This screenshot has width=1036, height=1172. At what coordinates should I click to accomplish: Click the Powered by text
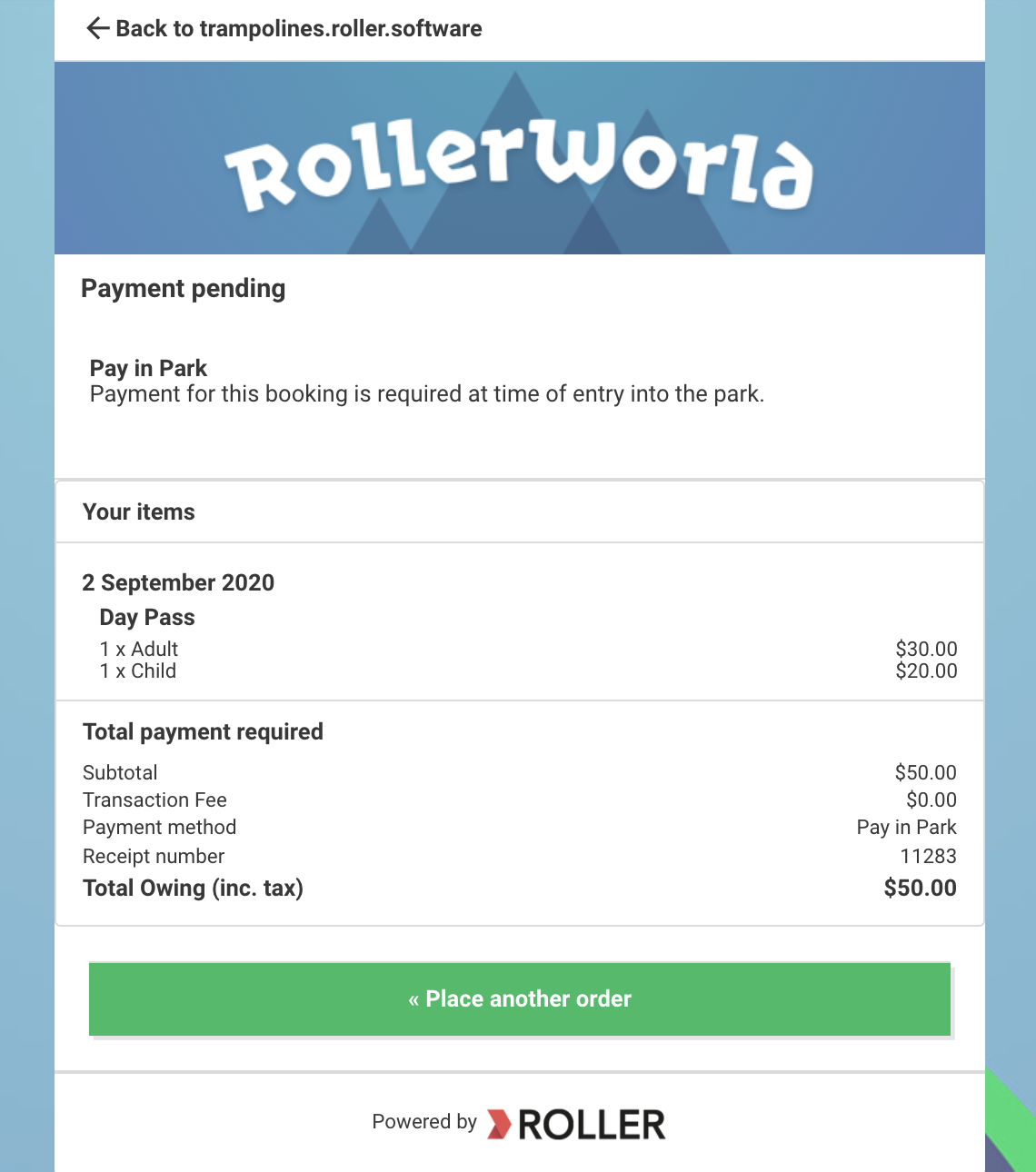(x=424, y=1122)
